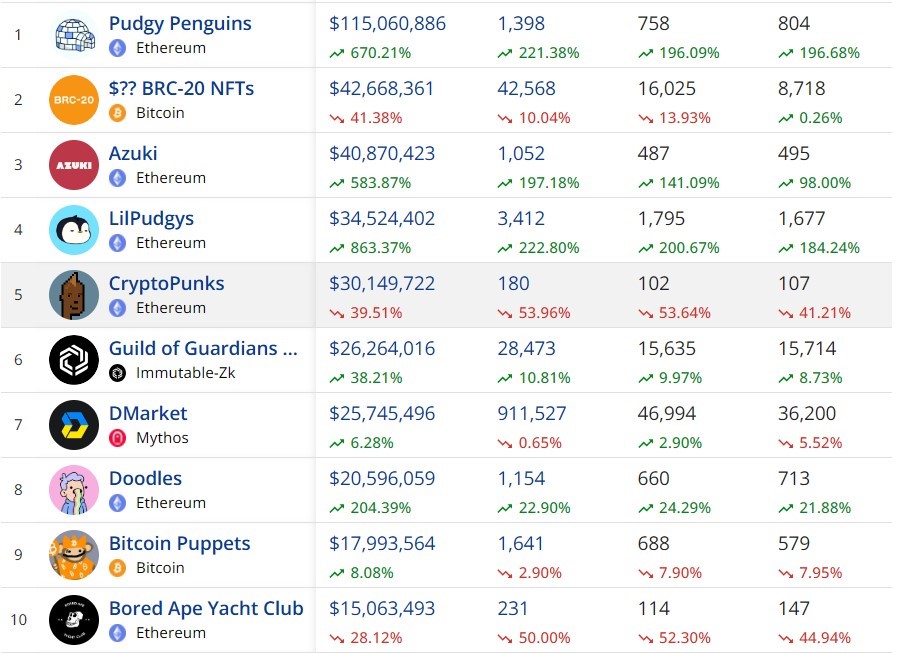The width and height of the screenshot is (898, 653).
Task: Click the Bored Ape Yacht Club logo
Action: 74,620
